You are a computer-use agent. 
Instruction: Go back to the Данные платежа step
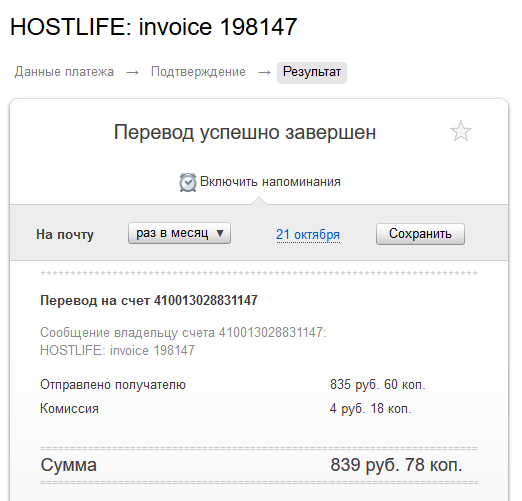pyautogui.click(x=64, y=72)
